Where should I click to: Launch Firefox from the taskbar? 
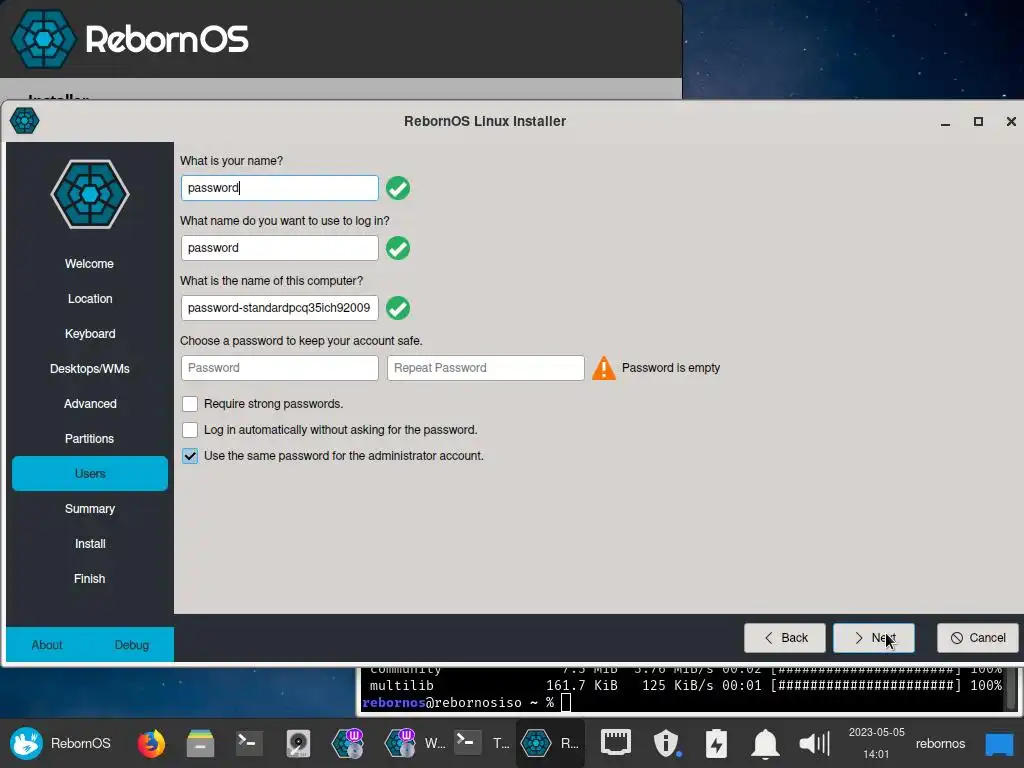coord(151,743)
